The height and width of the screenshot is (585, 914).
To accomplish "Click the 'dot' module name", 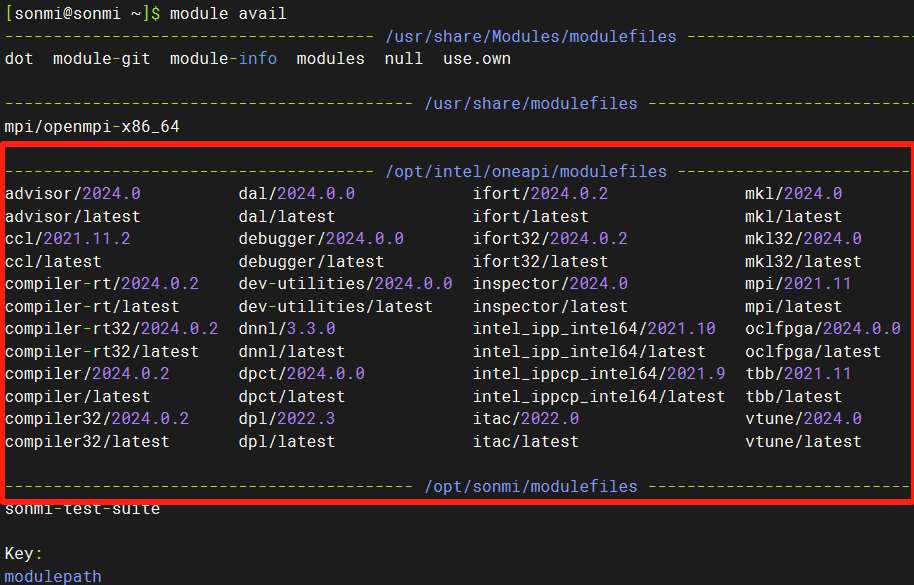I will click(19, 59).
